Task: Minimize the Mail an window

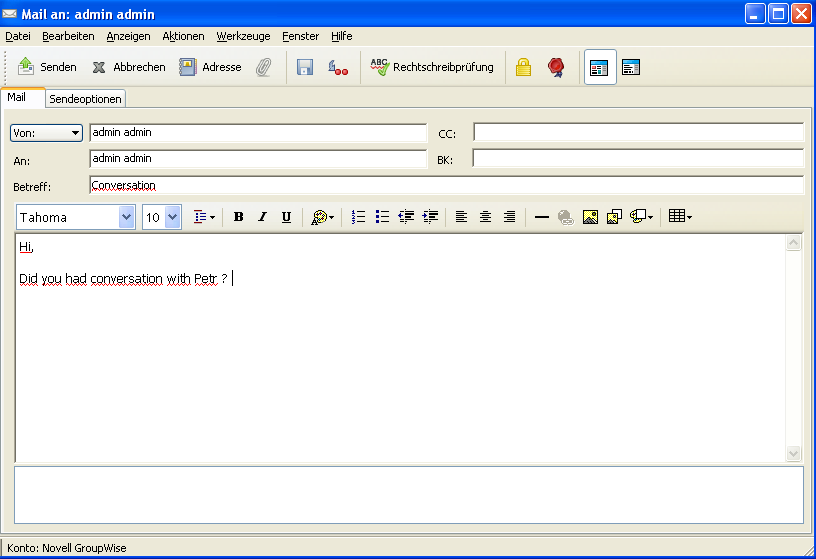Action: click(x=755, y=14)
